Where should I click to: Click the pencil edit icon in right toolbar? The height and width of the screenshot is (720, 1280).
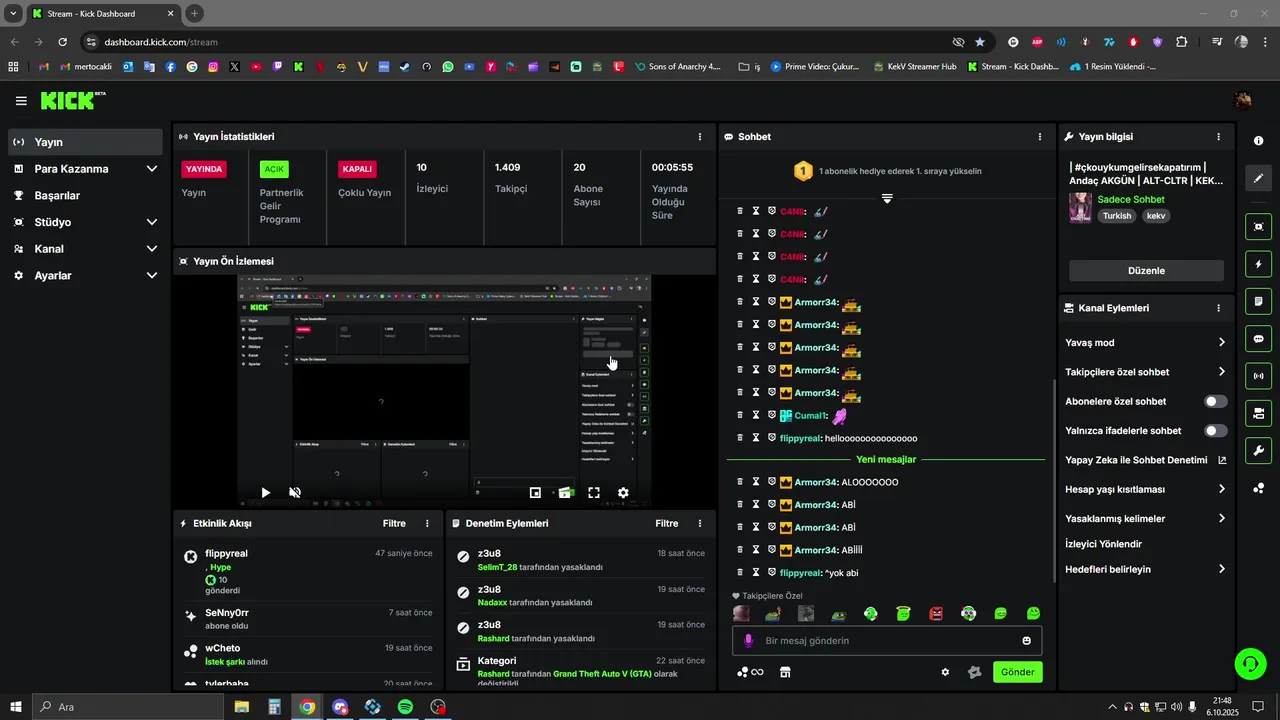pyautogui.click(x=1258, y=178)
